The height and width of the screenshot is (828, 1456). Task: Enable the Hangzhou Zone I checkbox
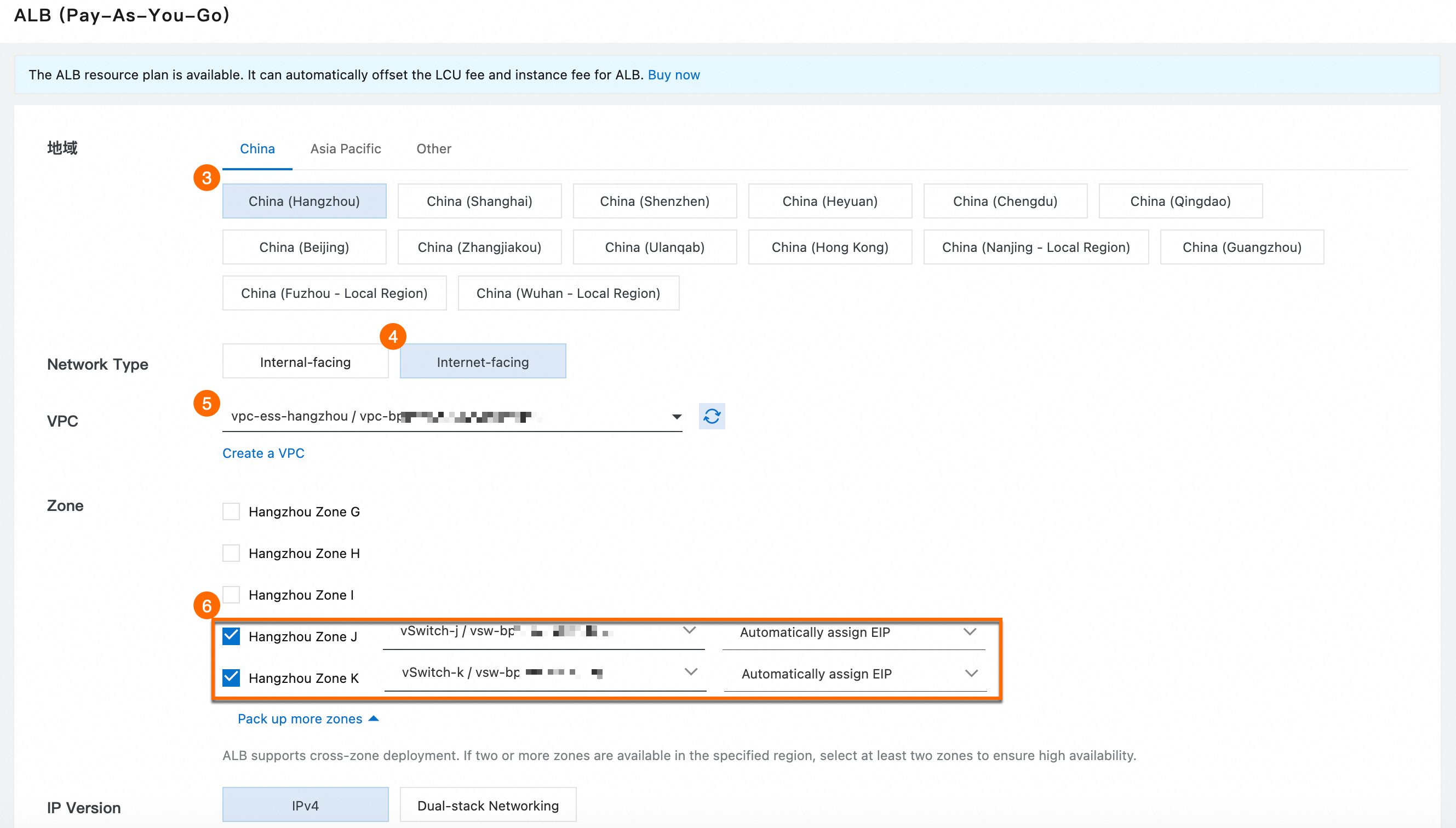click(x=231, y=594)
